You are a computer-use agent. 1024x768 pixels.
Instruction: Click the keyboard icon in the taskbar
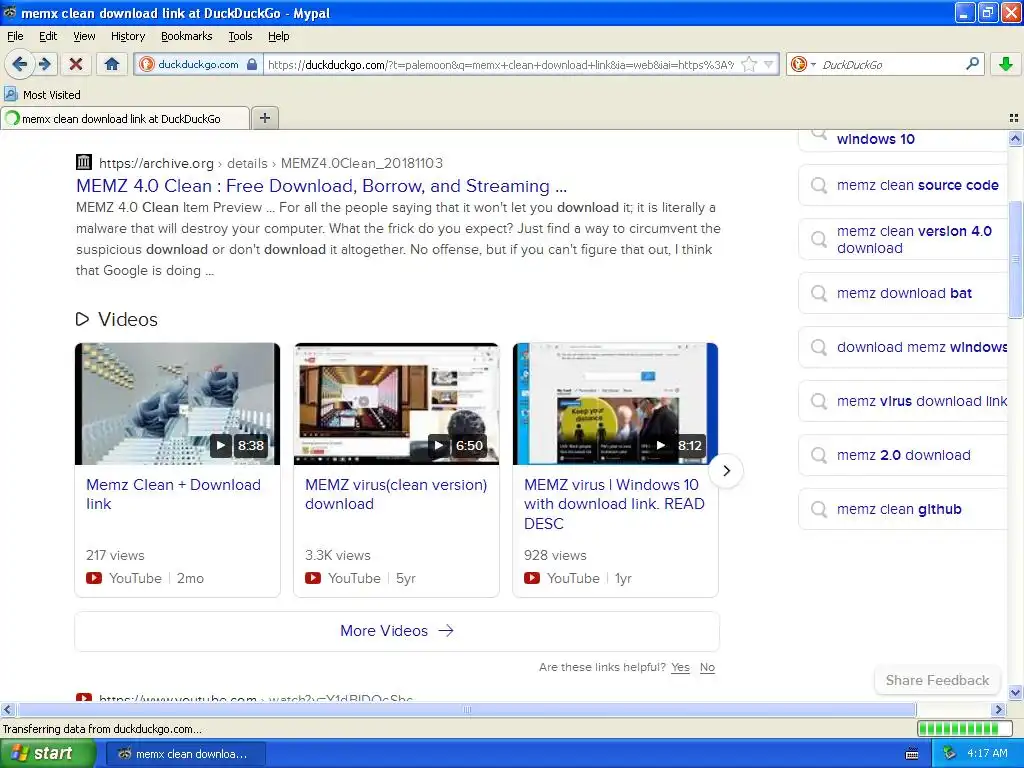[912, 754]
